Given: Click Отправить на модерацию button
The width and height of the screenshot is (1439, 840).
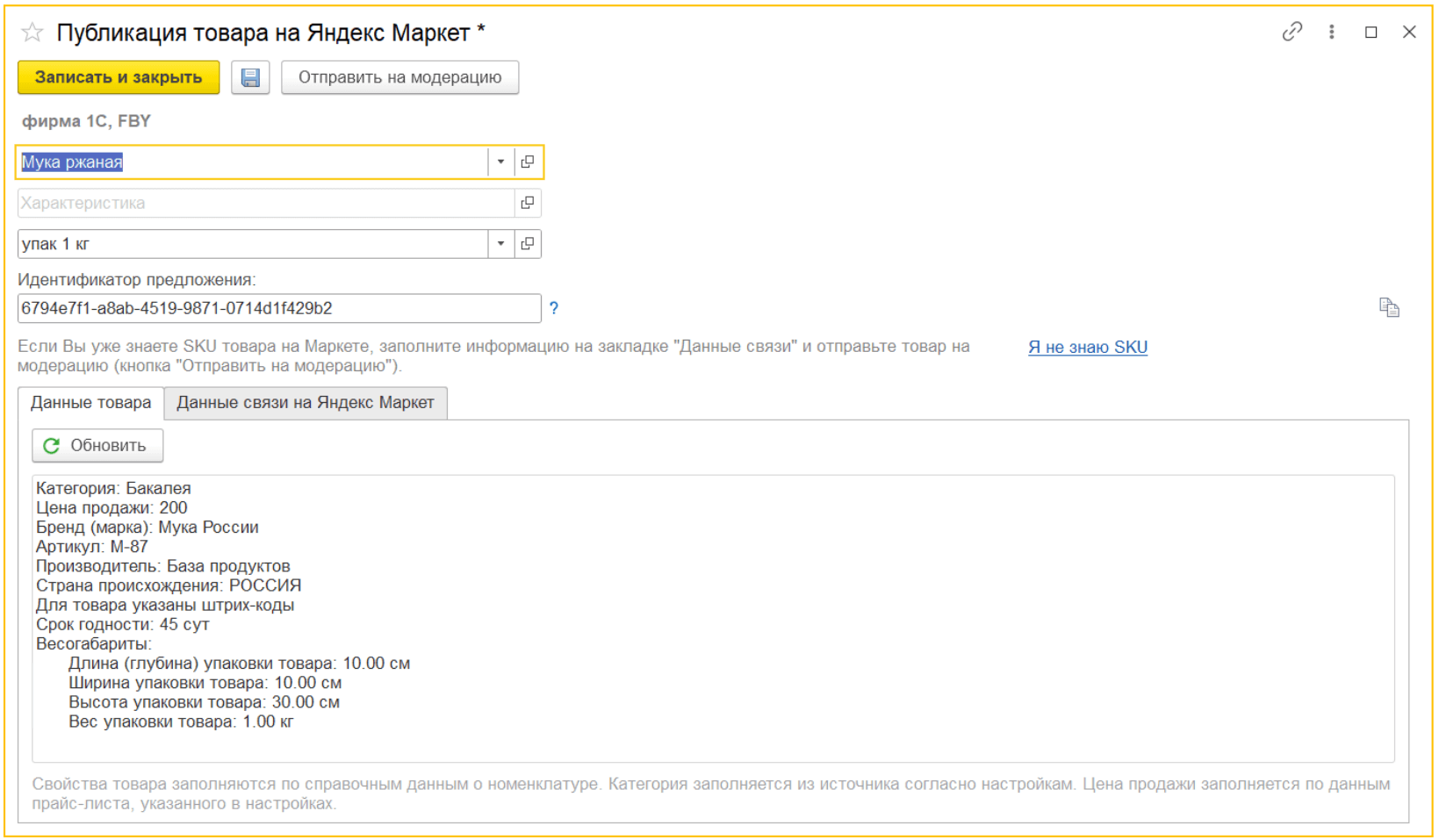Looking at the screenshot, I should [x=399, y=77].
